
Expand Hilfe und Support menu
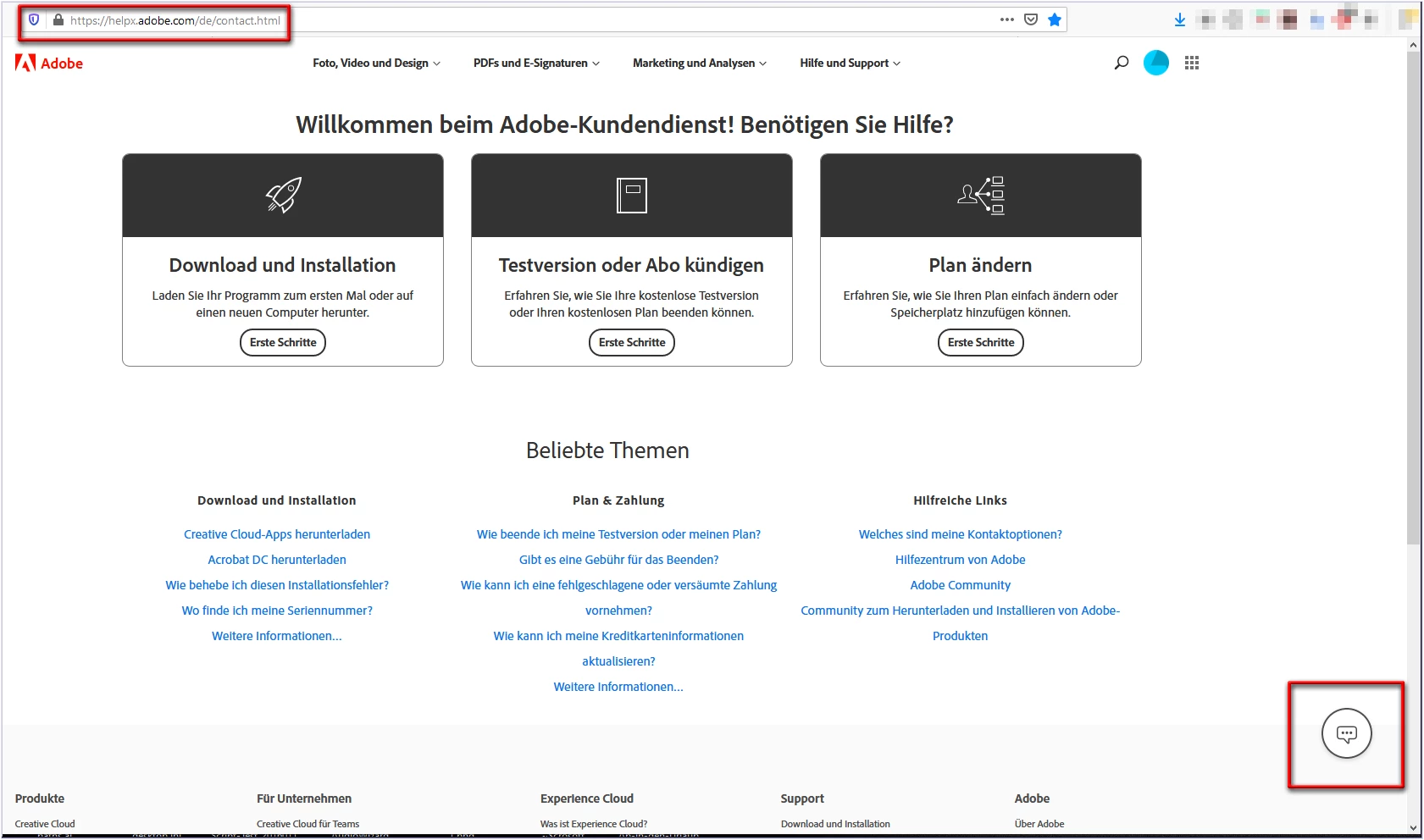(851, 64)
